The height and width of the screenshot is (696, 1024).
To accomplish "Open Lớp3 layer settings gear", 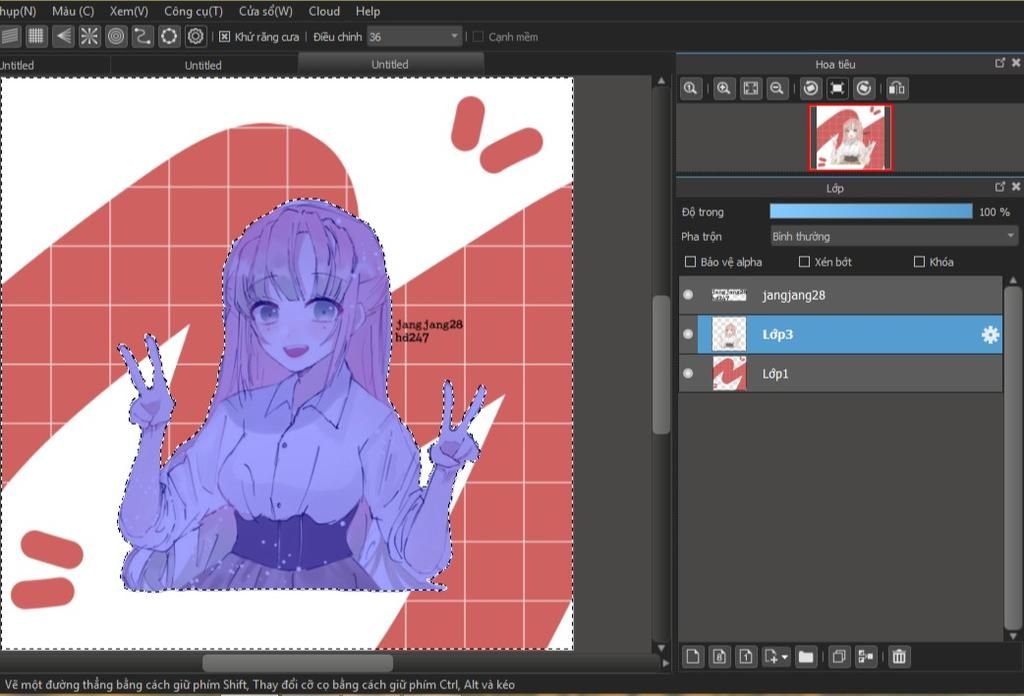I will [x=990, y=334].
